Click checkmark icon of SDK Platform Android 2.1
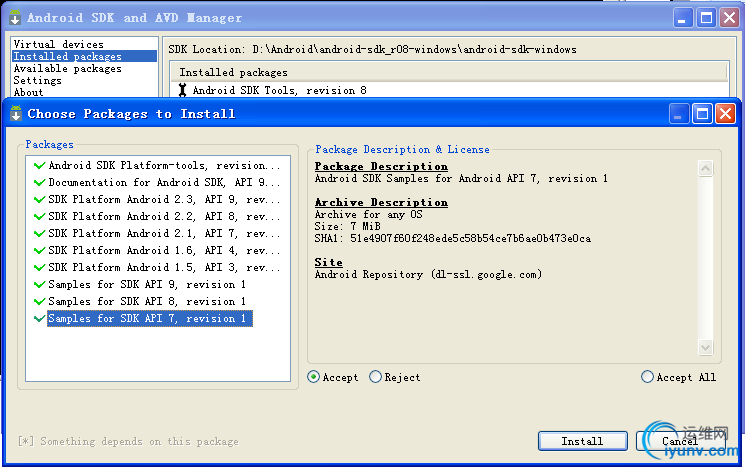The height and width of the screenshot is (467, 745). click(39, 234)
